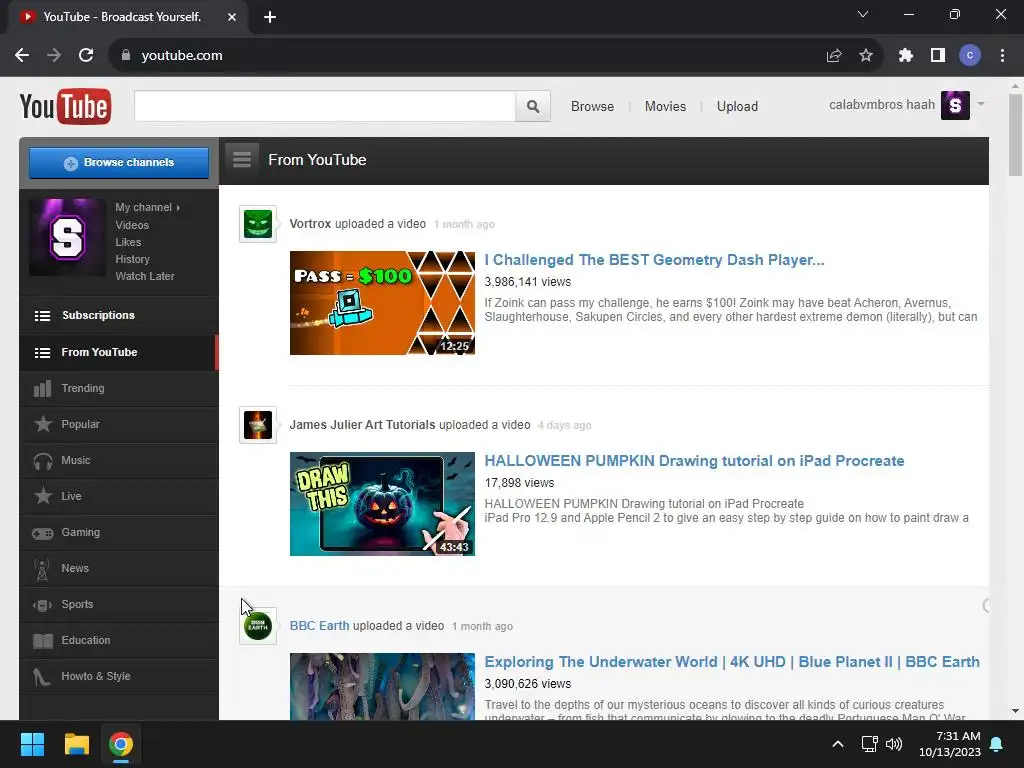Click the Education book icon
The height and width of the screenshot is (768, 1024).
tap(43, 641)
